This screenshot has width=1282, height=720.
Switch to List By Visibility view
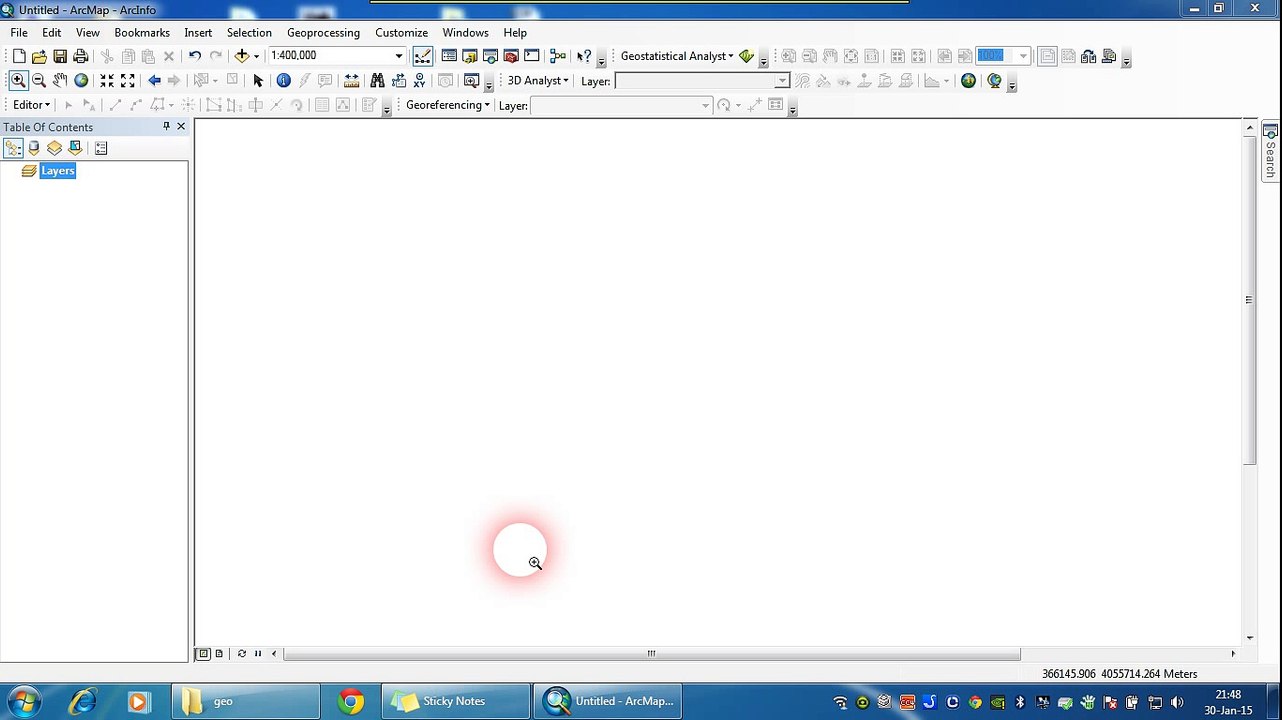pyautogui.click(x=54, y=148)
